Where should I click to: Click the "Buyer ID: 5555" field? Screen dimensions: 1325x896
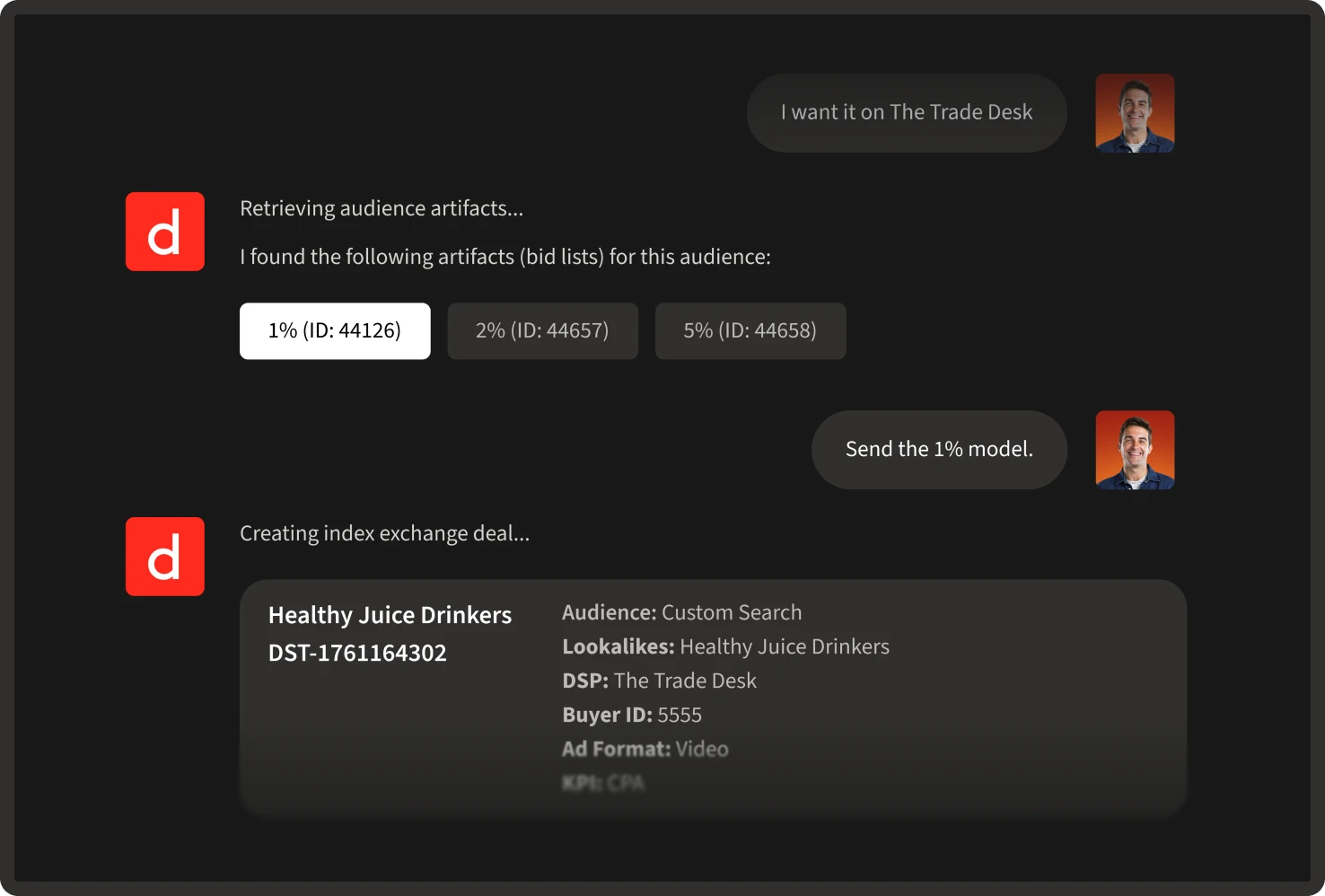[632, 715]
